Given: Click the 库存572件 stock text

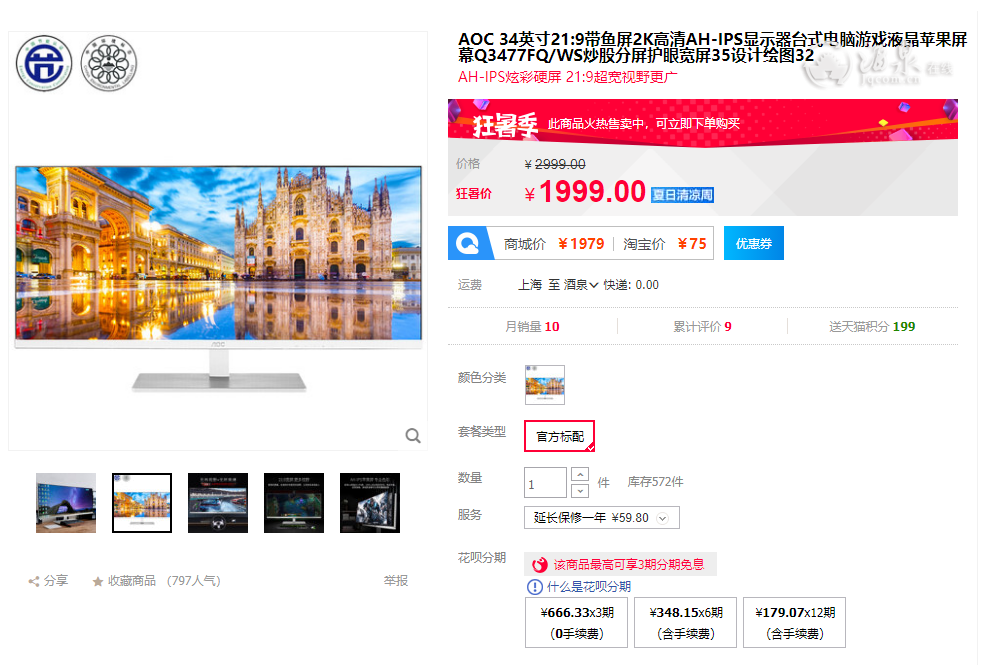Looking at the screenshot, I should pyautogui.click(x=655, y=482).
